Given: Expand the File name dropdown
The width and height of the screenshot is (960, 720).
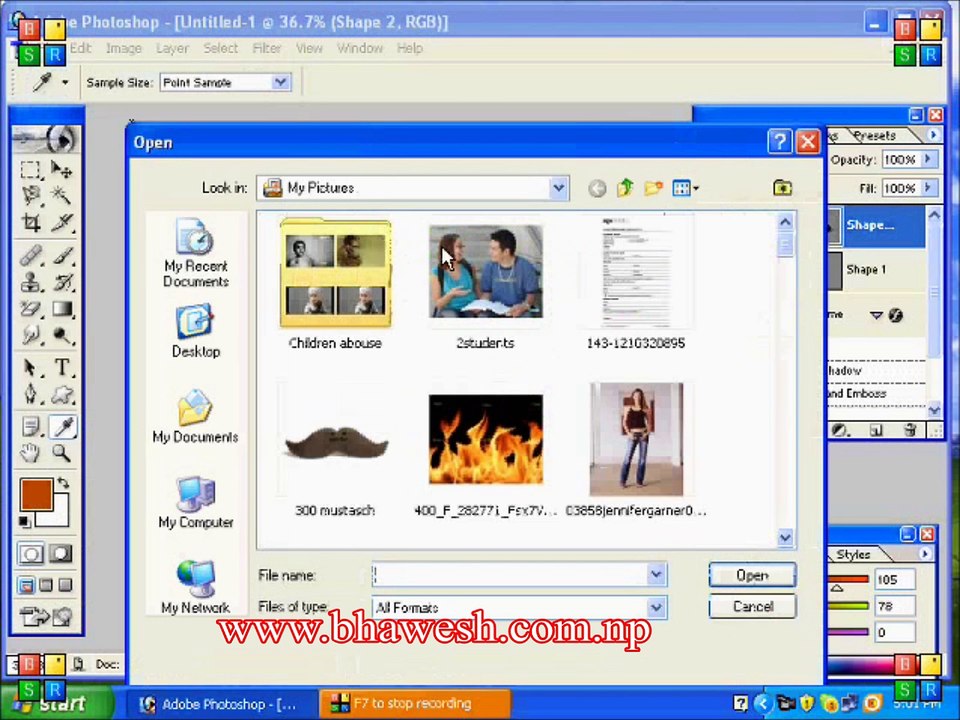Looking at the screenshot, I should (656, 575).
